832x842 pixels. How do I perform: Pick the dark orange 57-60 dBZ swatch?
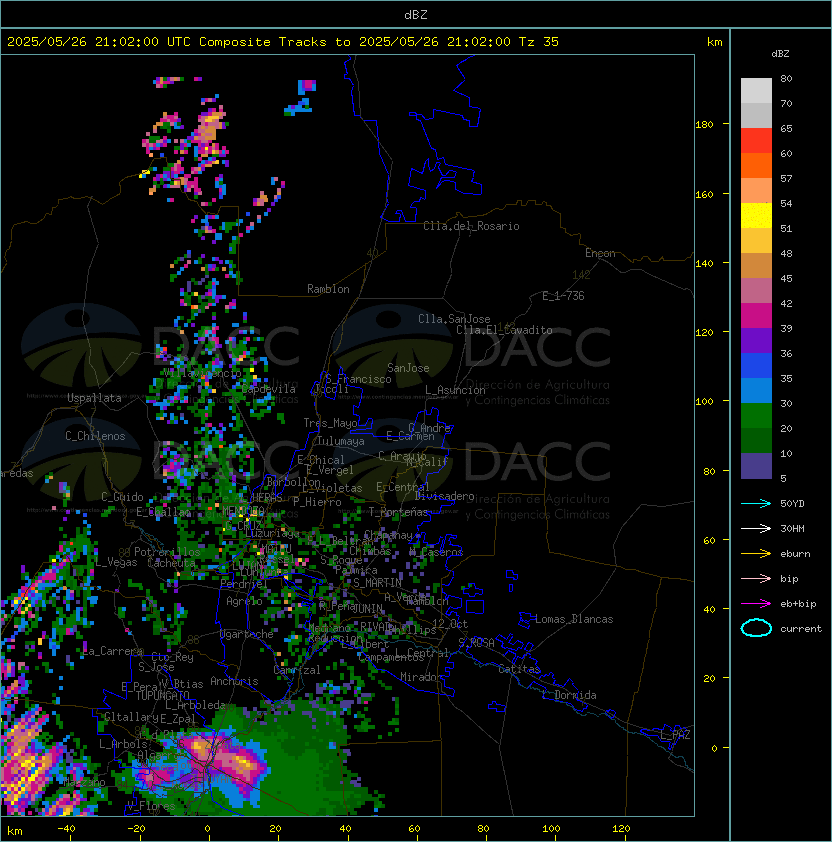point(756,166)
